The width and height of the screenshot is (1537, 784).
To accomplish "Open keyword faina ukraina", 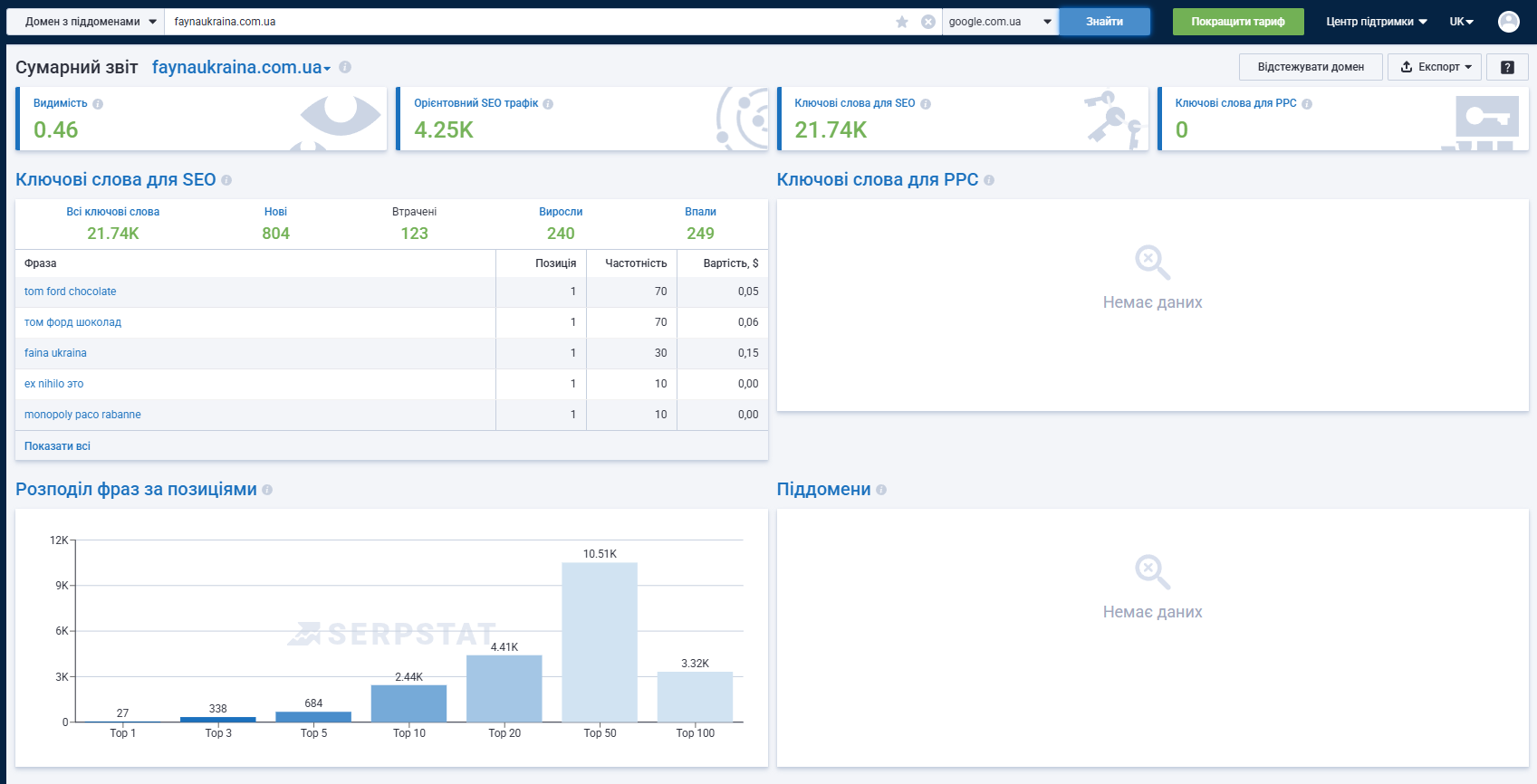I will pyautogui.click(x=55, y=353).
